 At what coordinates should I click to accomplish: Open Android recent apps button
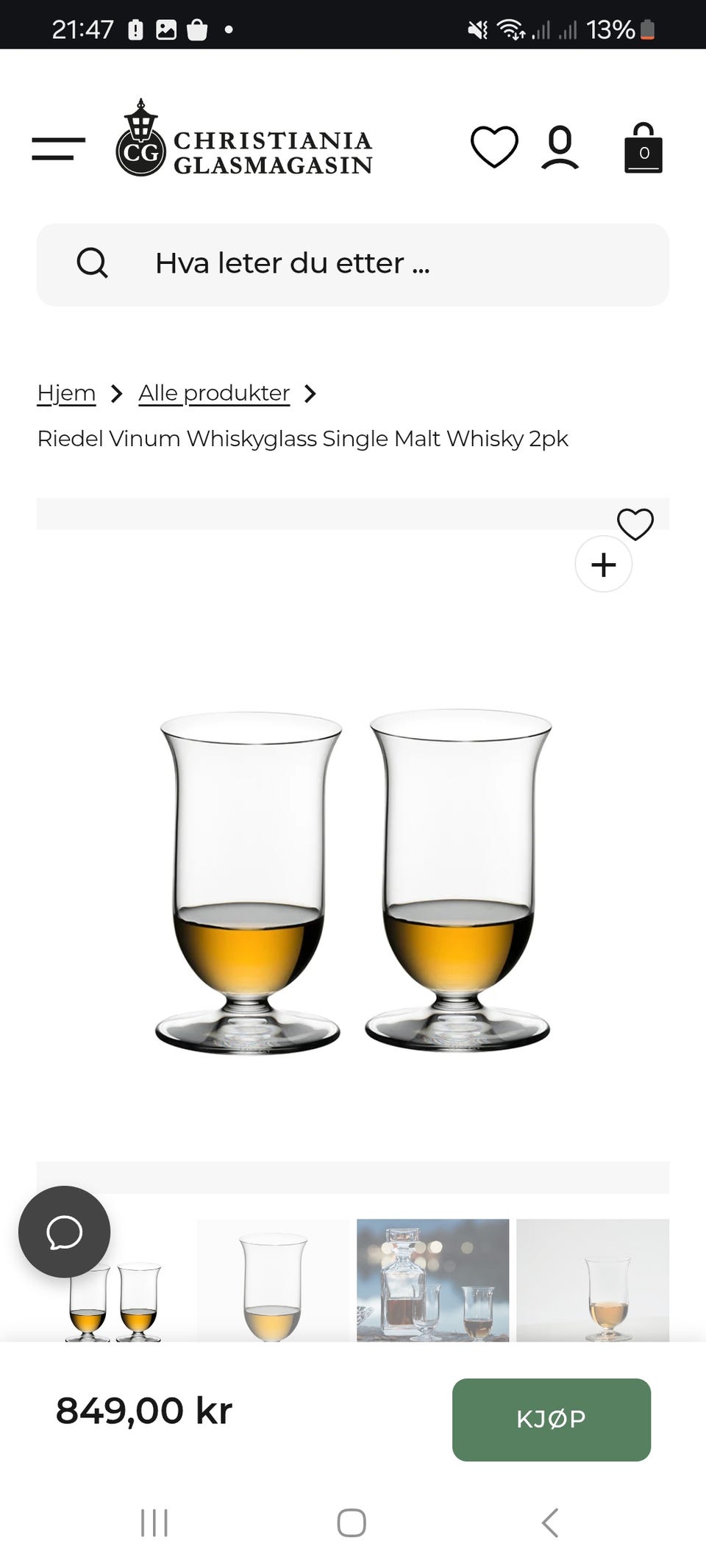154,1522
